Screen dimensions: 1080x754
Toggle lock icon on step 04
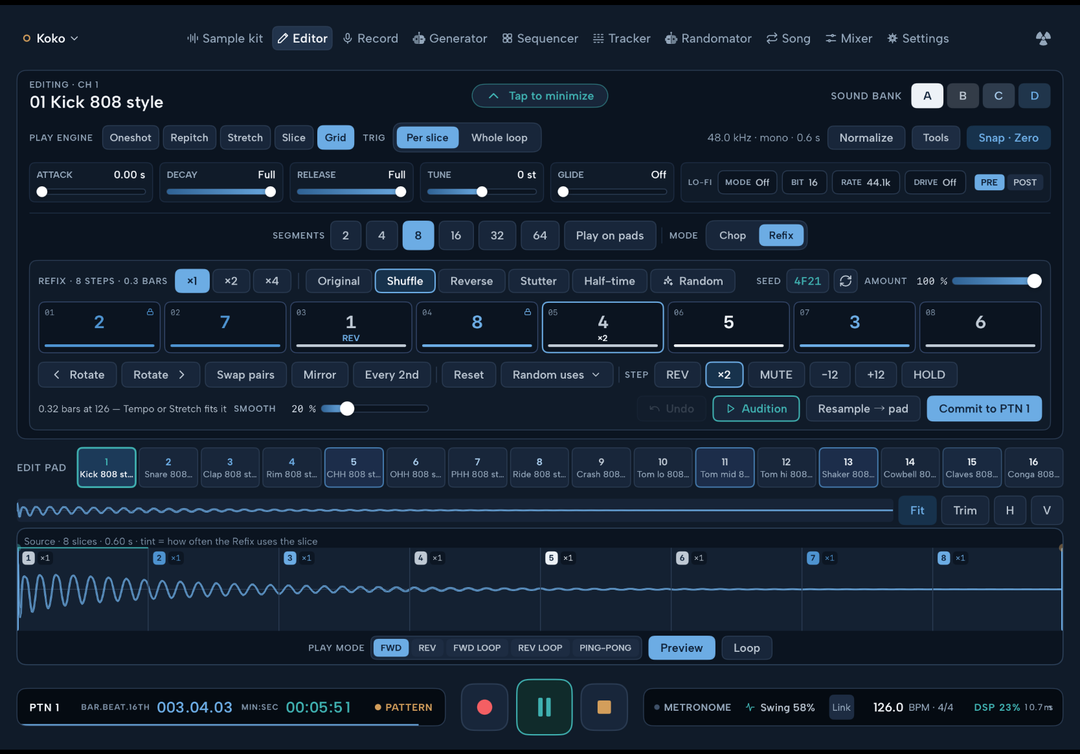coord(528,312)
